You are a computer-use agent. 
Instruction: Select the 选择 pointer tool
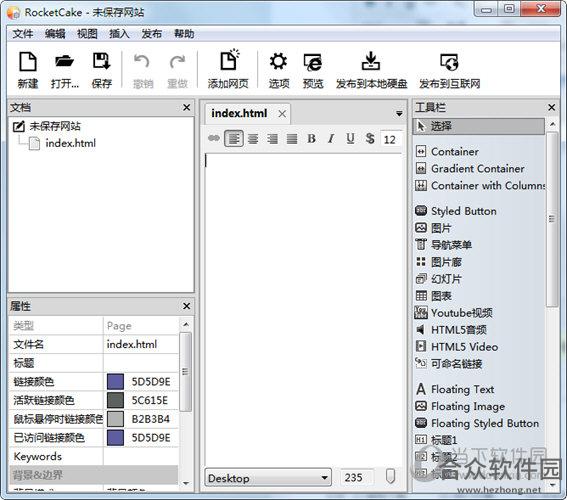(x=478, y=126)
